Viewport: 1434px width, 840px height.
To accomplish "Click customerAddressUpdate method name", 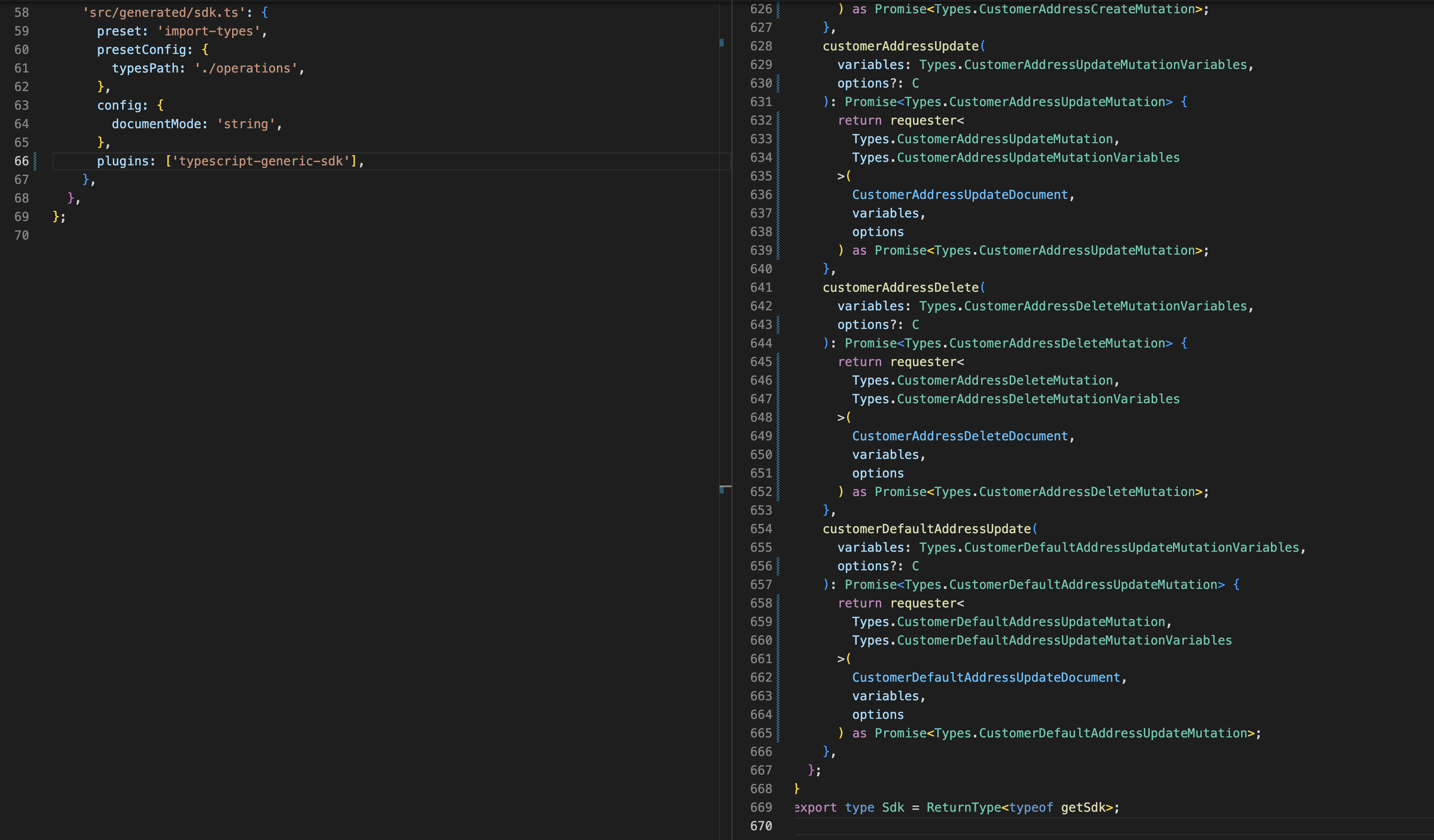I will pyautogui.click(x=900, y=46).
